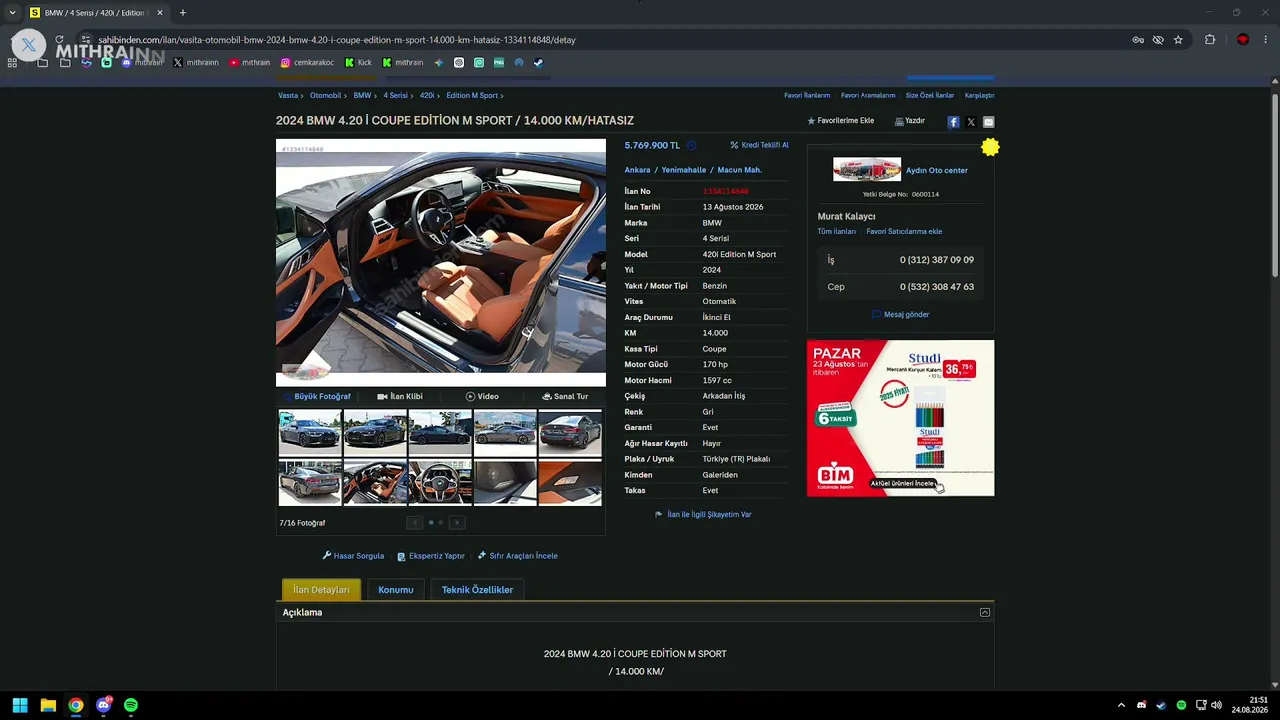Switch to the Teknik Özellikler tab

(477, 590)
